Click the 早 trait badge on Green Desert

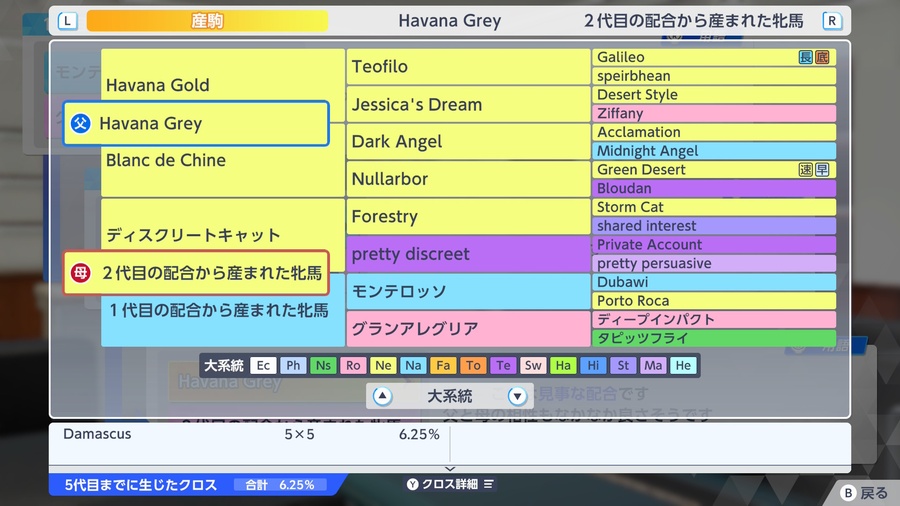pos(822,170)
